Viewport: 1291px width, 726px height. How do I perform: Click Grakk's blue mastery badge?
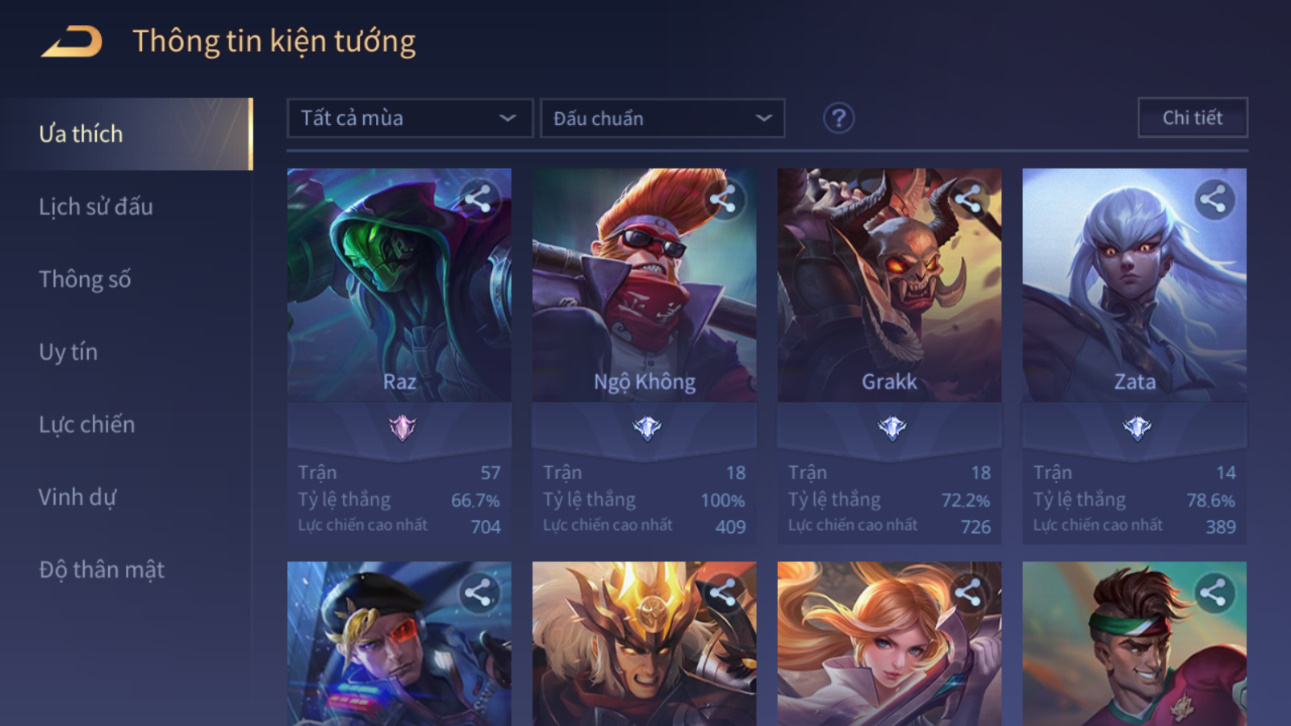(891, 428)
